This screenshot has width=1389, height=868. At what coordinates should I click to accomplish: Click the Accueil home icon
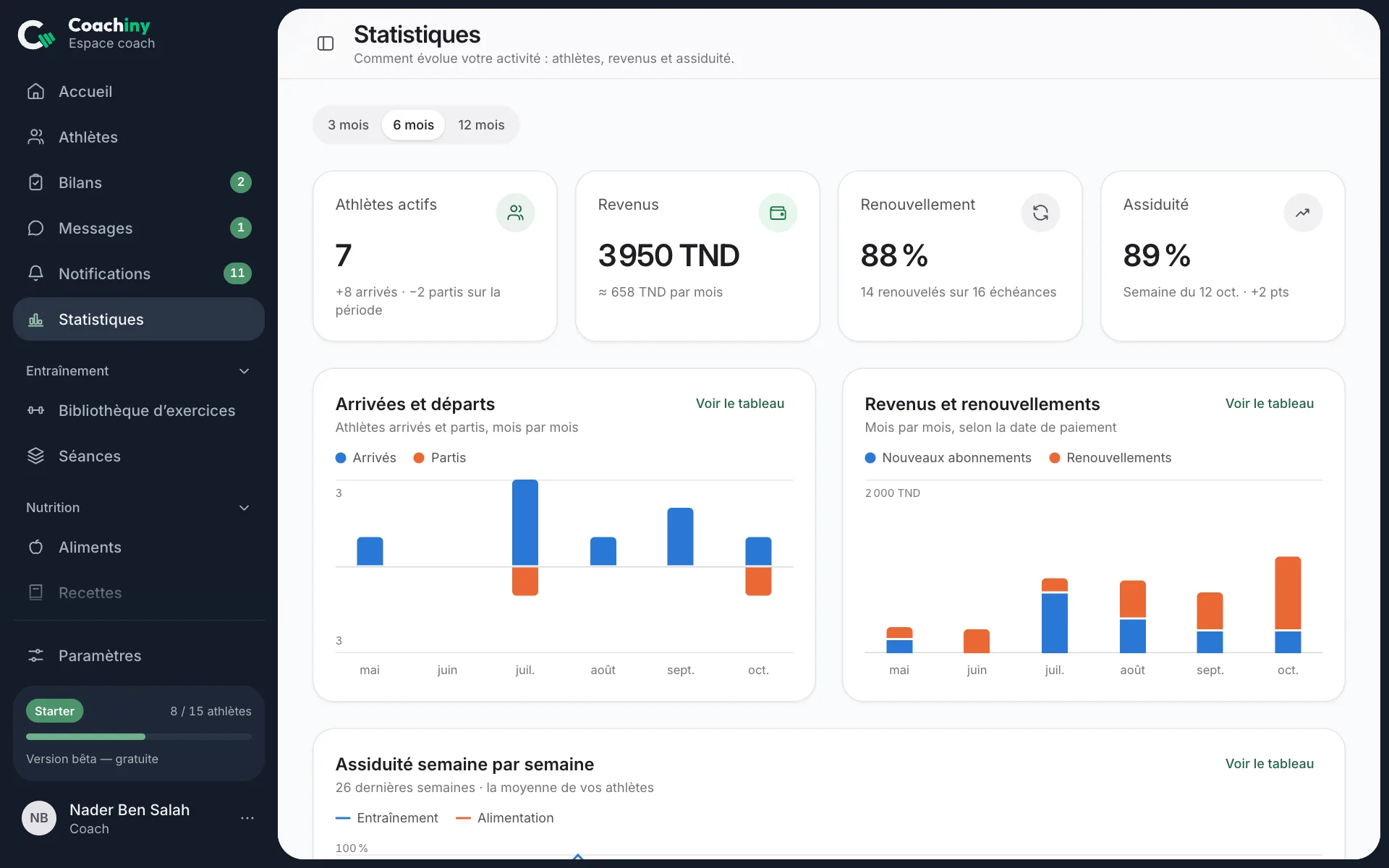pos(35,91)
